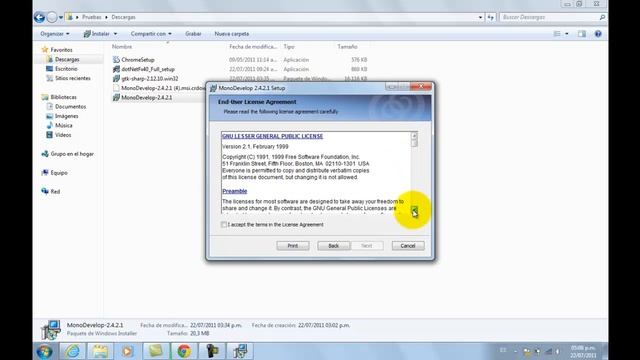Open the Instalar dropdown arrow

click(116, 34)
